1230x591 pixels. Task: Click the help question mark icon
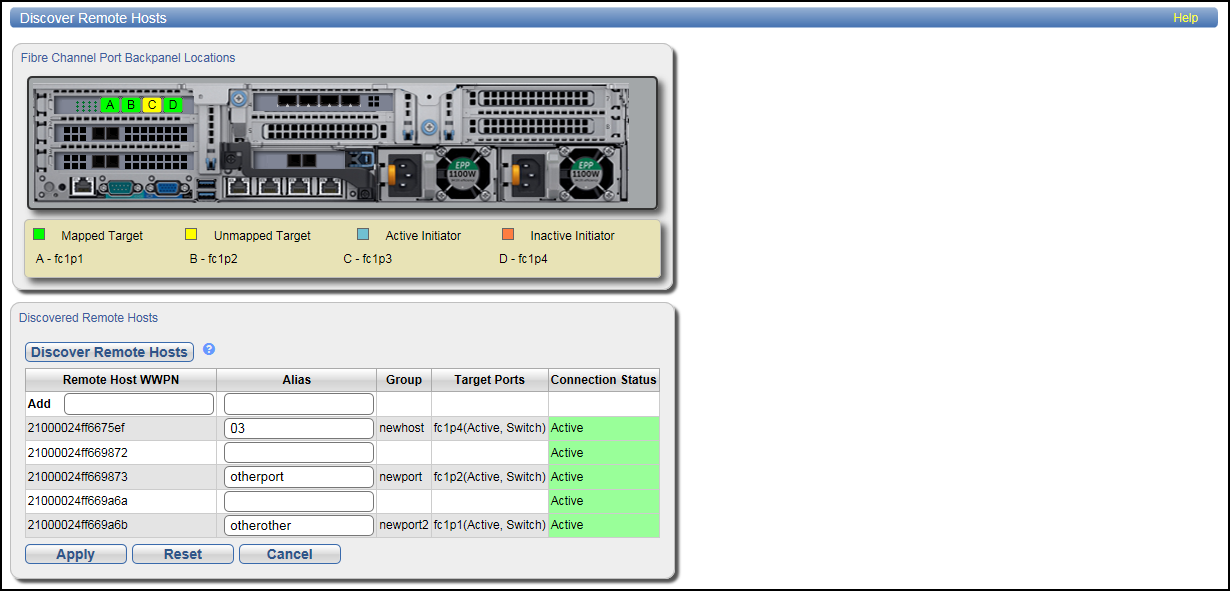coord(209,350)
